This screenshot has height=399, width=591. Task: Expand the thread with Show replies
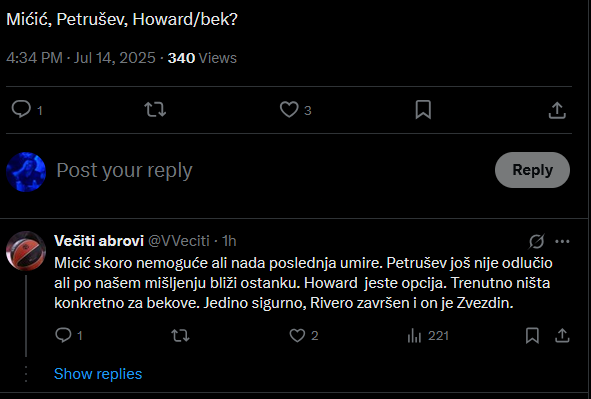pyautogui.click(x=98, y=374)
